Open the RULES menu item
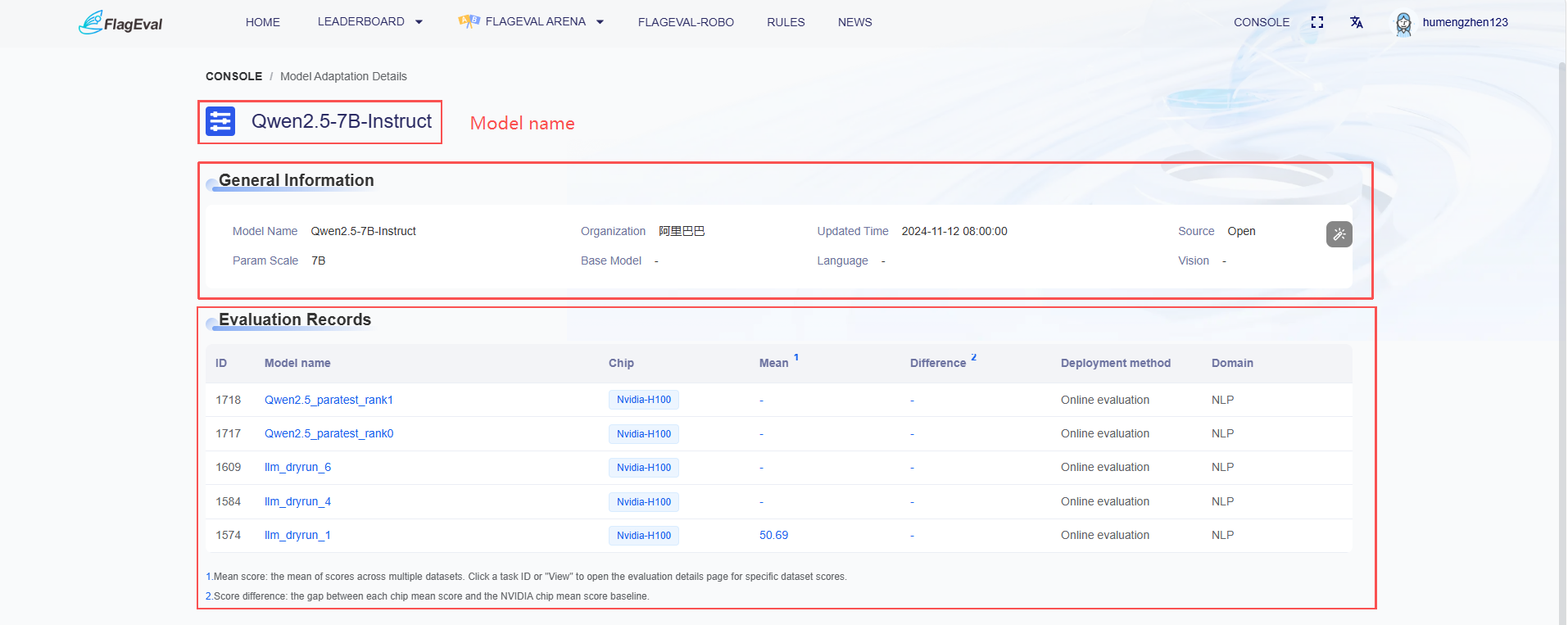 (x=786, y=22)
